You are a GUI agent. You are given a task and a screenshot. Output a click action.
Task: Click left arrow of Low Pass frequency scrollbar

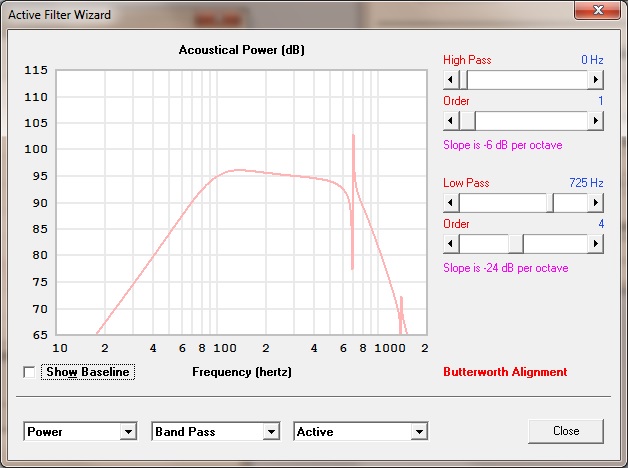click(451, 203)
